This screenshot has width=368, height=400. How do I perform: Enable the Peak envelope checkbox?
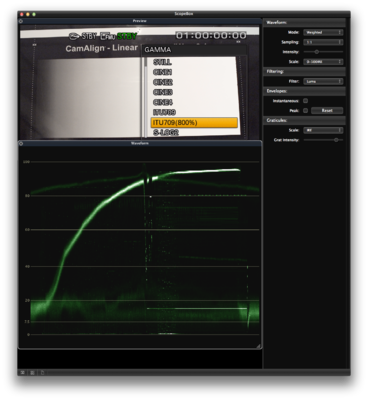point(305,110)
